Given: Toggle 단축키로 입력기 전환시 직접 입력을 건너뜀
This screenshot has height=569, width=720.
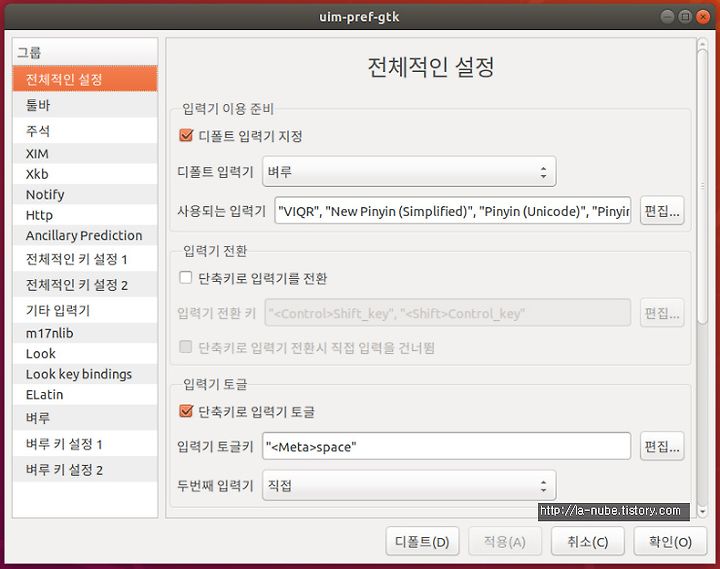Looking at the screenshot, I should [x=186, y=347].
